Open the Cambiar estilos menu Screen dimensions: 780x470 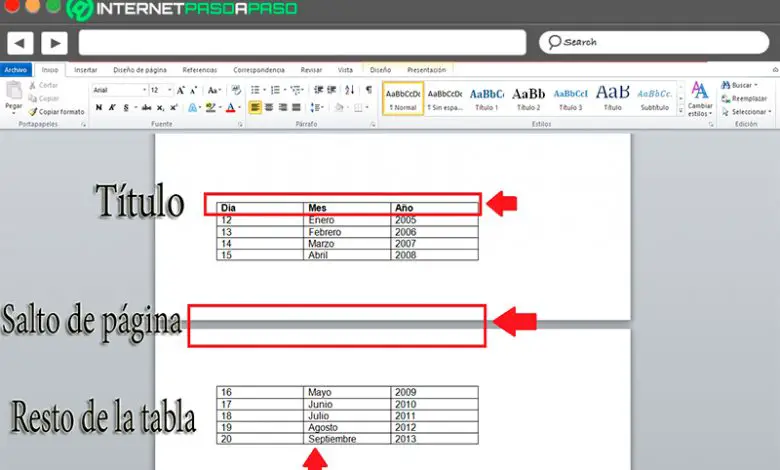[700, 99]
